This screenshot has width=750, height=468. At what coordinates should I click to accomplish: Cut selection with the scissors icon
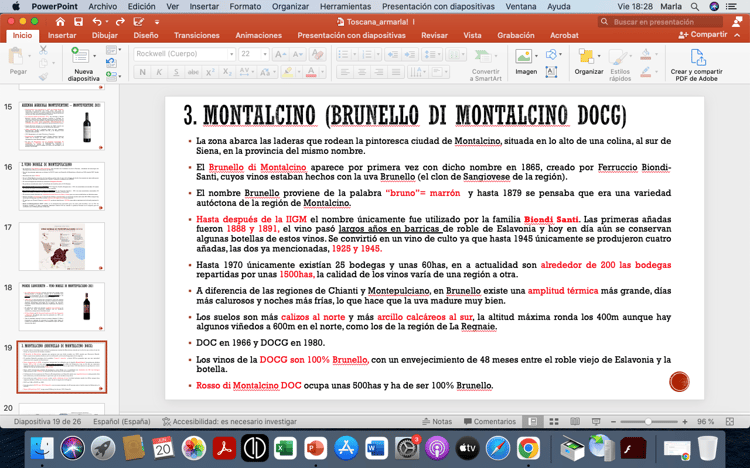pyautogui.click(x=44, y=50)
